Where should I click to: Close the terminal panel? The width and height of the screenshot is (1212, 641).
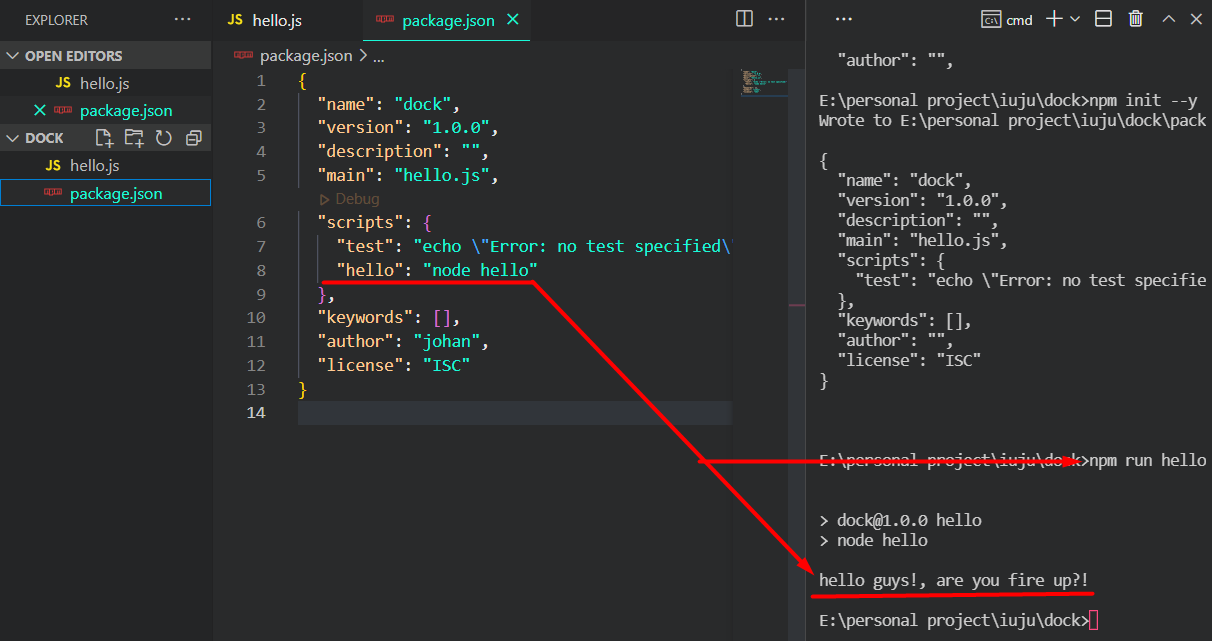coord(1196,19)
